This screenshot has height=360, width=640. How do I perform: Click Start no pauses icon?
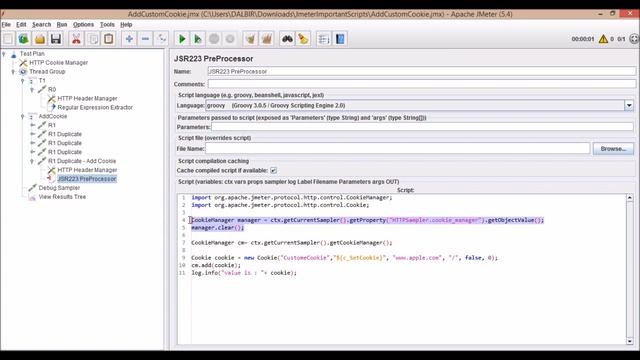click(x=198, y=39)
